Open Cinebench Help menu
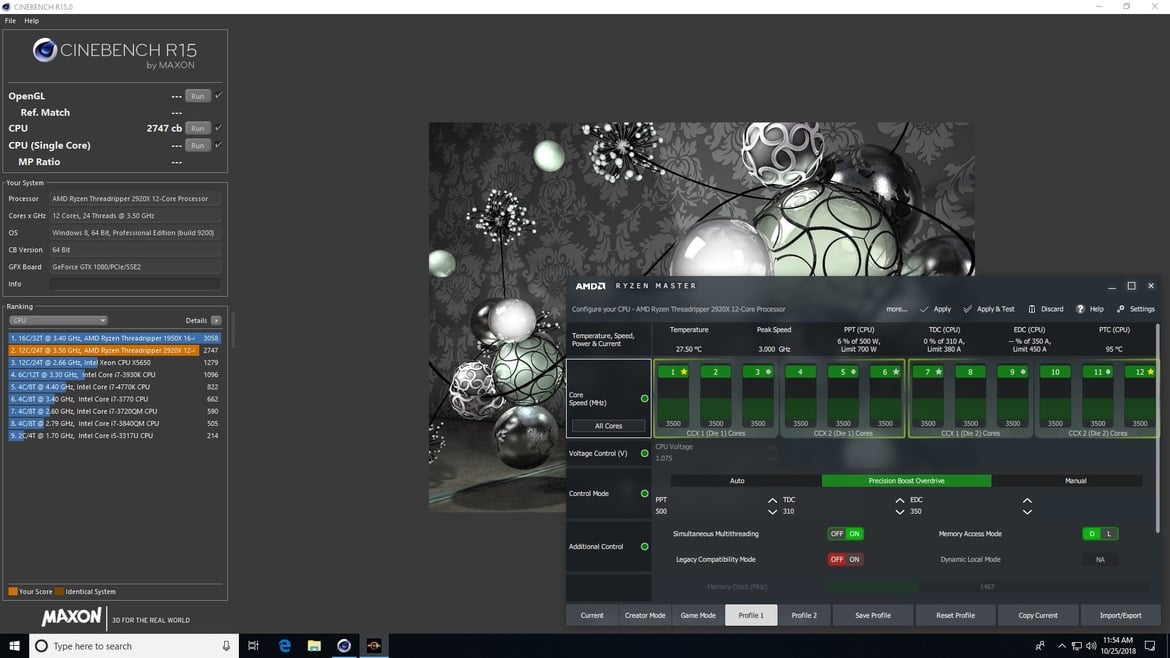The width and height of the screenshot is (1170, 658). point(31,21)
